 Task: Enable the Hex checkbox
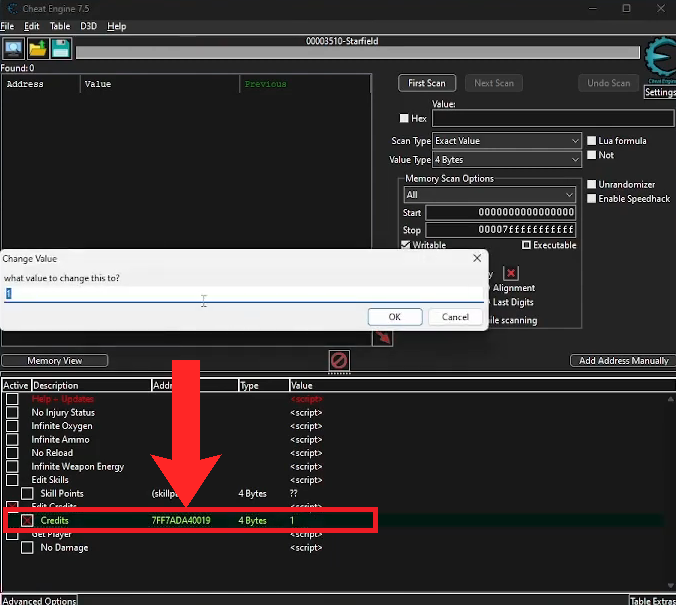(x=405, y=119)
